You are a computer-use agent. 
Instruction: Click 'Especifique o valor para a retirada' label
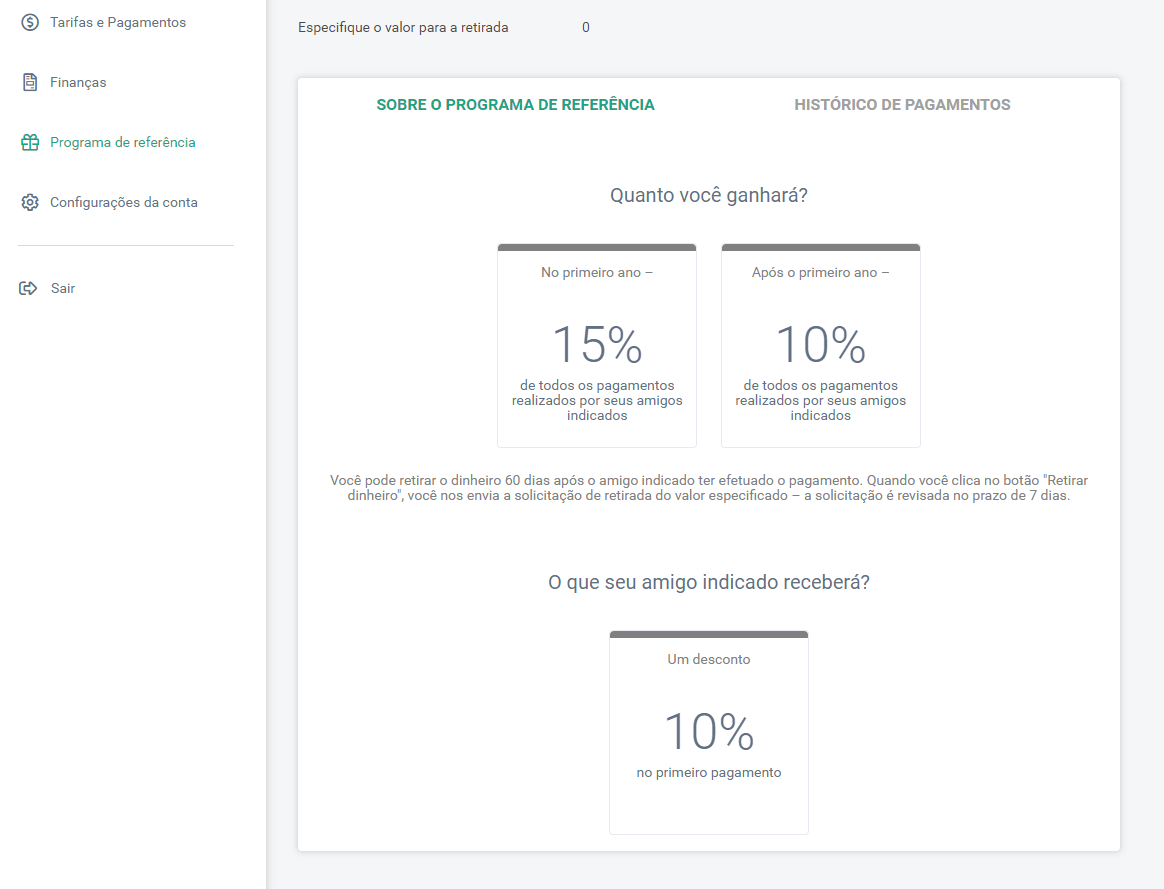point(403,27)
